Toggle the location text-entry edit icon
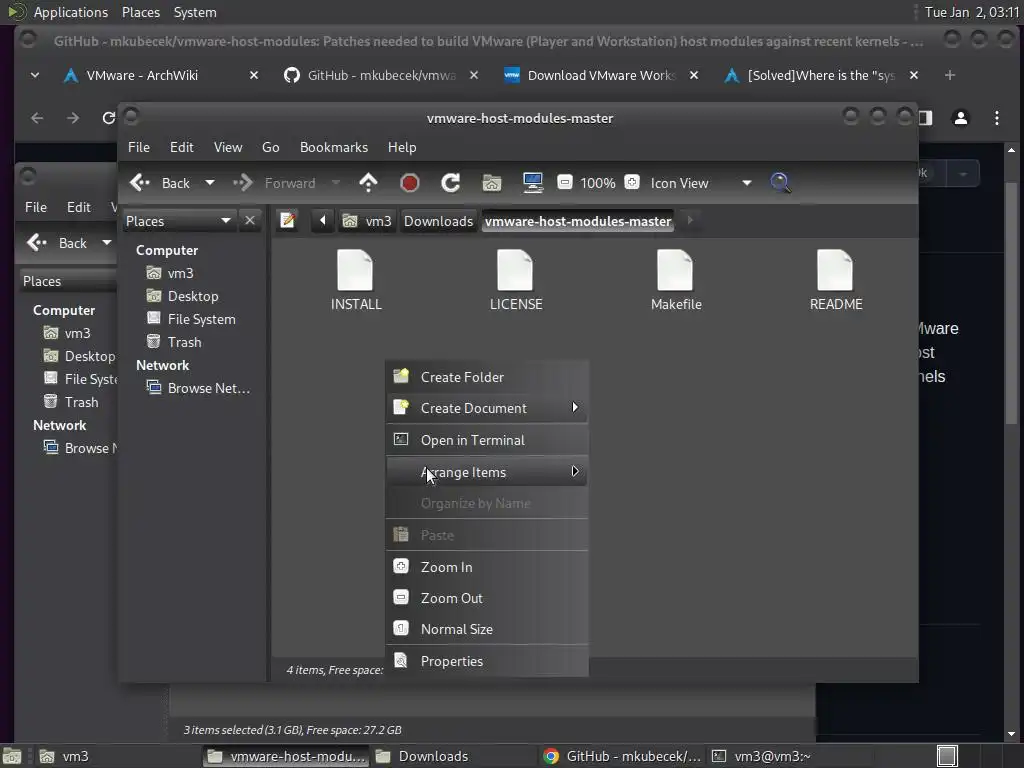The height and width of the screenshot is (768, 1024). [287, 221]
